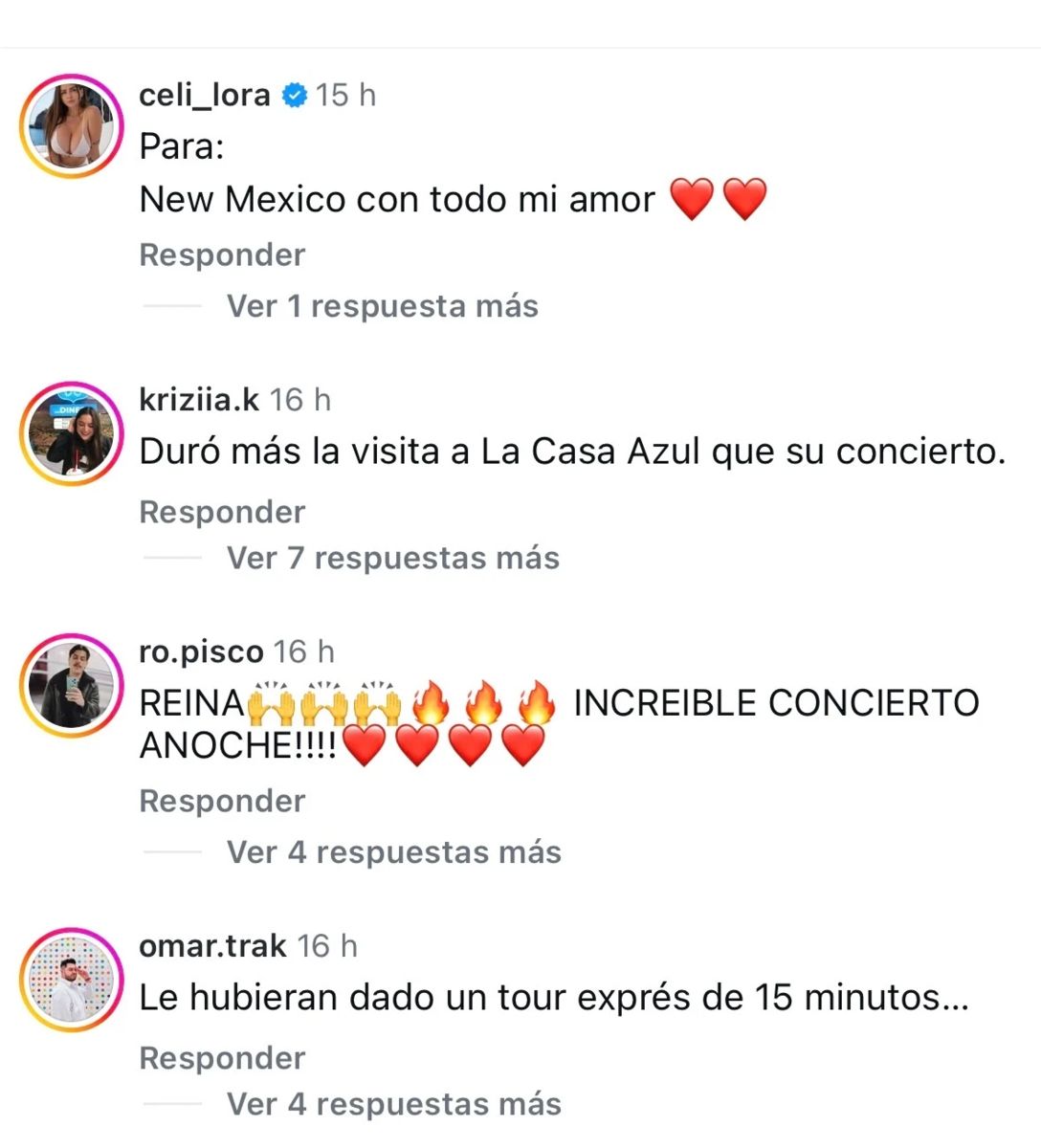The width and height of the screenshot is (1041, 1148).
Task: Click the '15 h' timestamp on celi_lora's comment
Action: (x=345, y=95)
